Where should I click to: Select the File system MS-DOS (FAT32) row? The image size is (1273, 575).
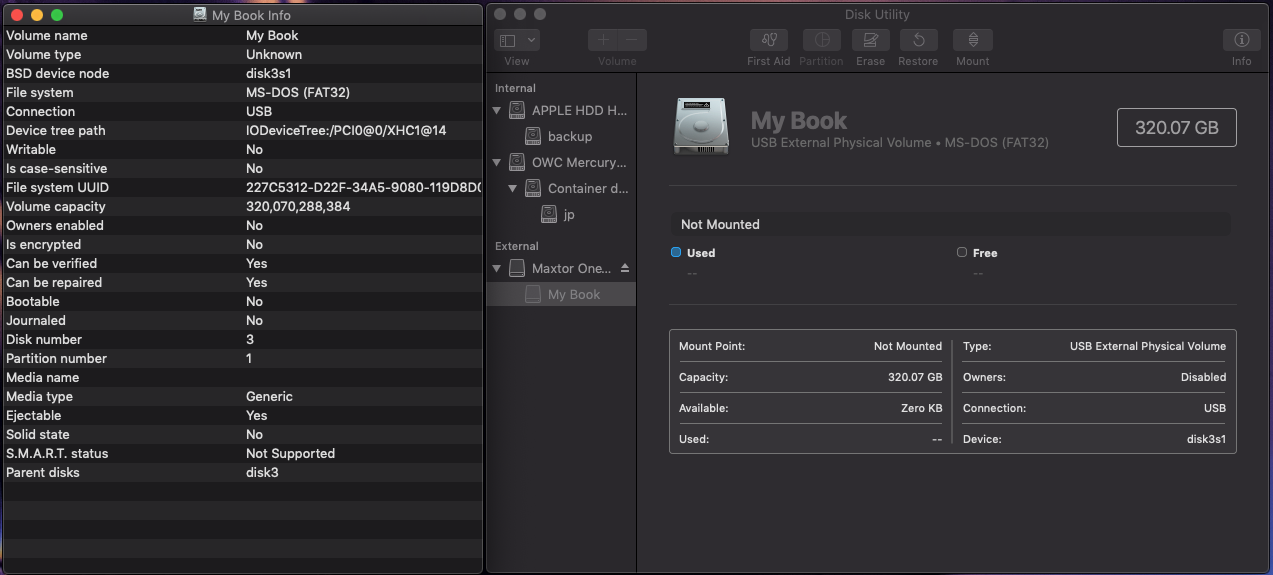tap(243, 92)
